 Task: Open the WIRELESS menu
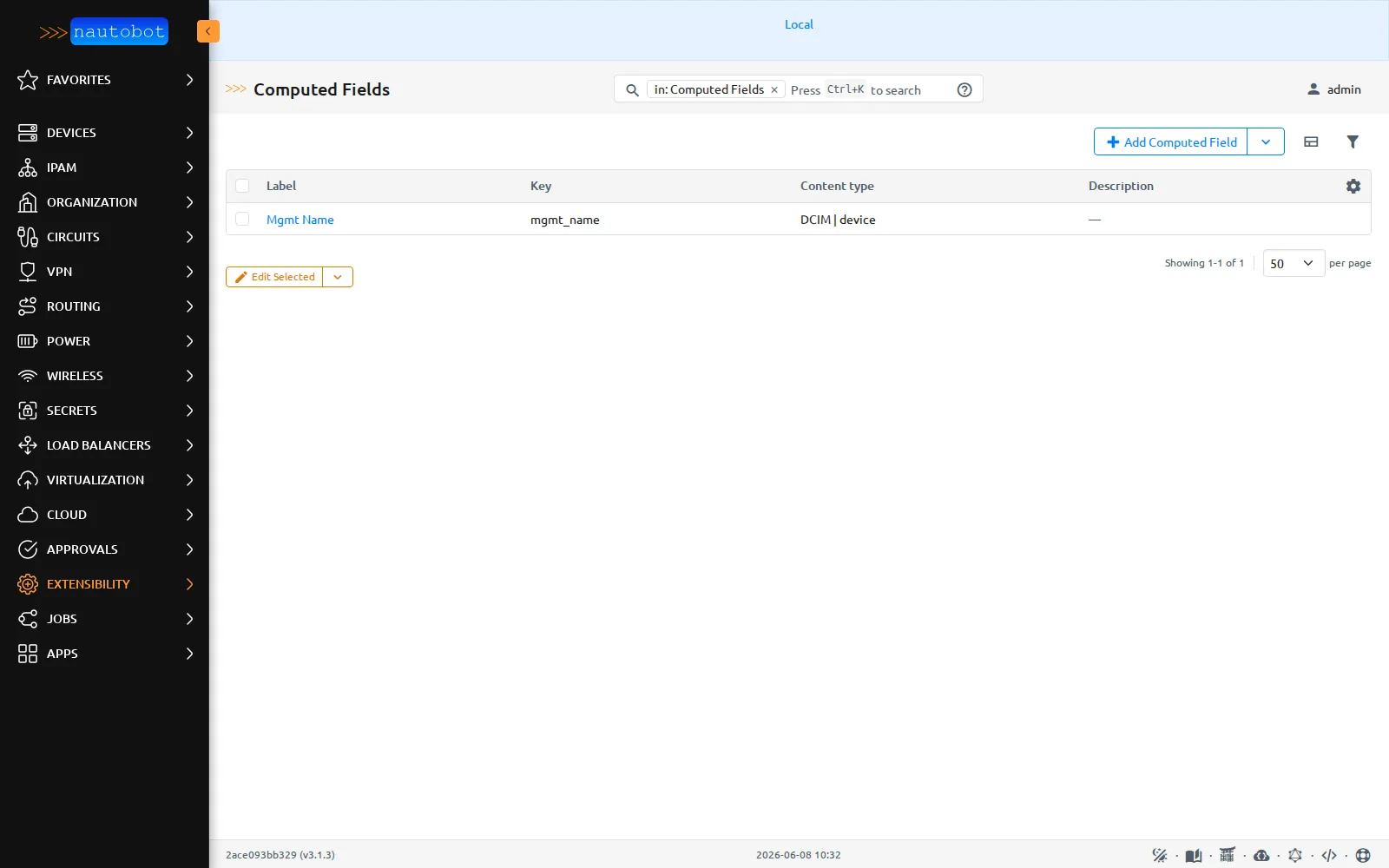click(104, 376)
